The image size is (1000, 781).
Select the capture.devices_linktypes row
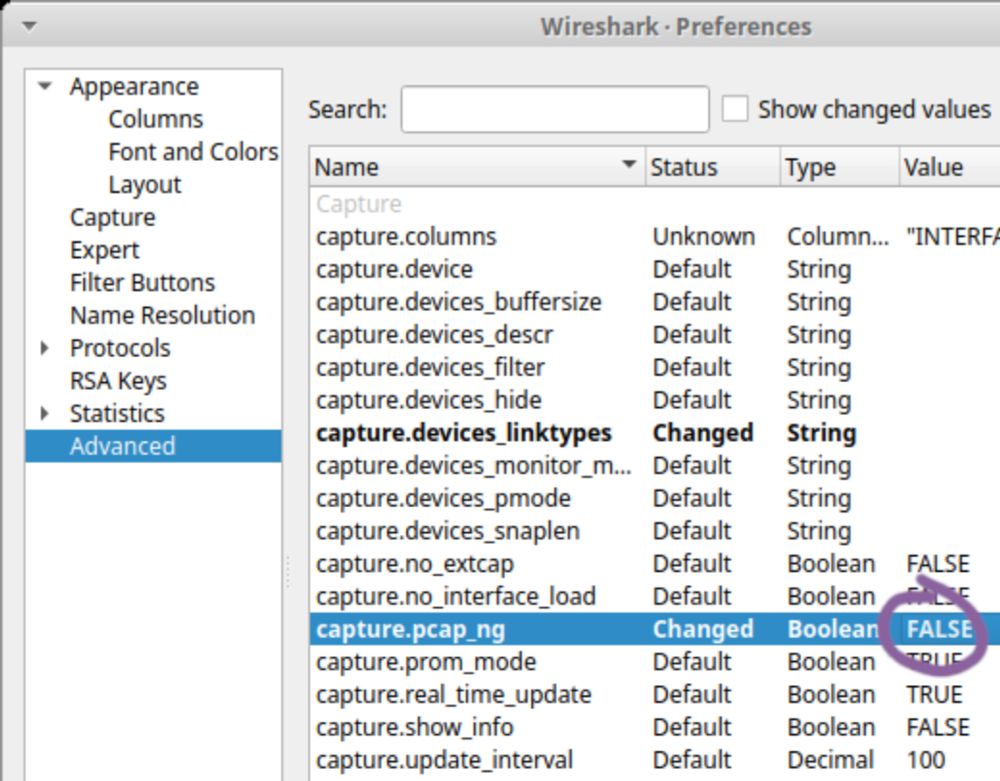coord(655,433)
